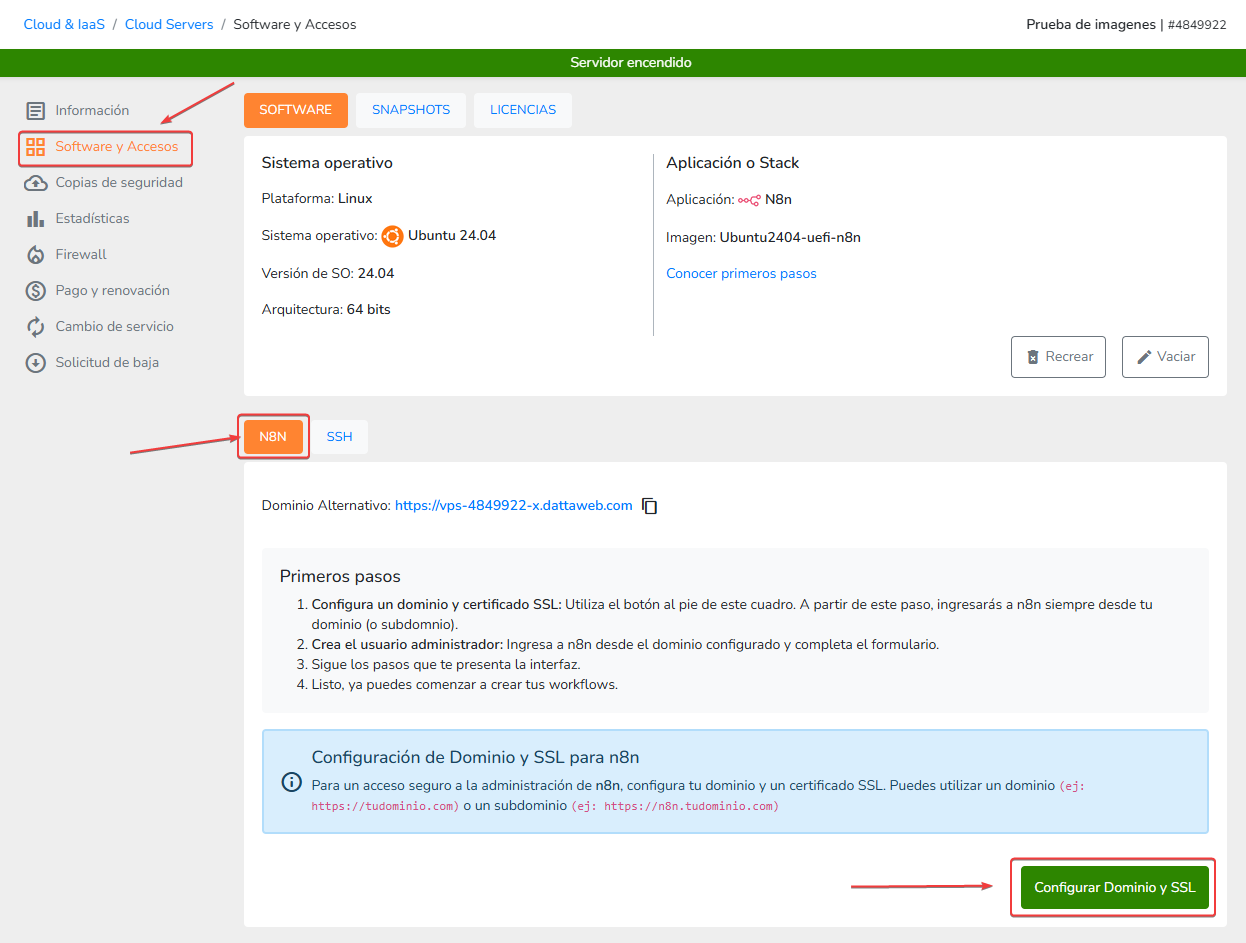Open the vps-4849922-x.dattaweb.com link
The height and width of the screenshot is (943, 1246).
tap(514, 506)
